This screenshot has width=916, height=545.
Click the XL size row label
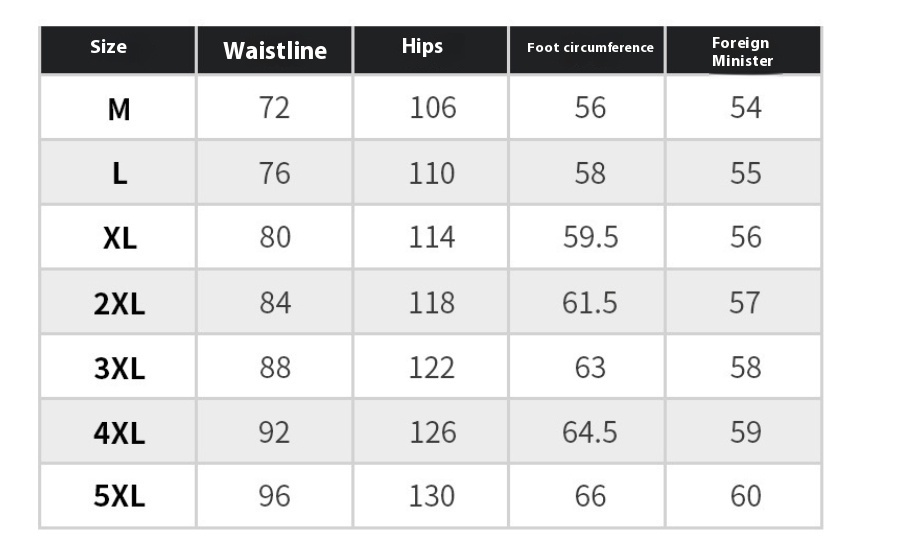tap(119, 238)
